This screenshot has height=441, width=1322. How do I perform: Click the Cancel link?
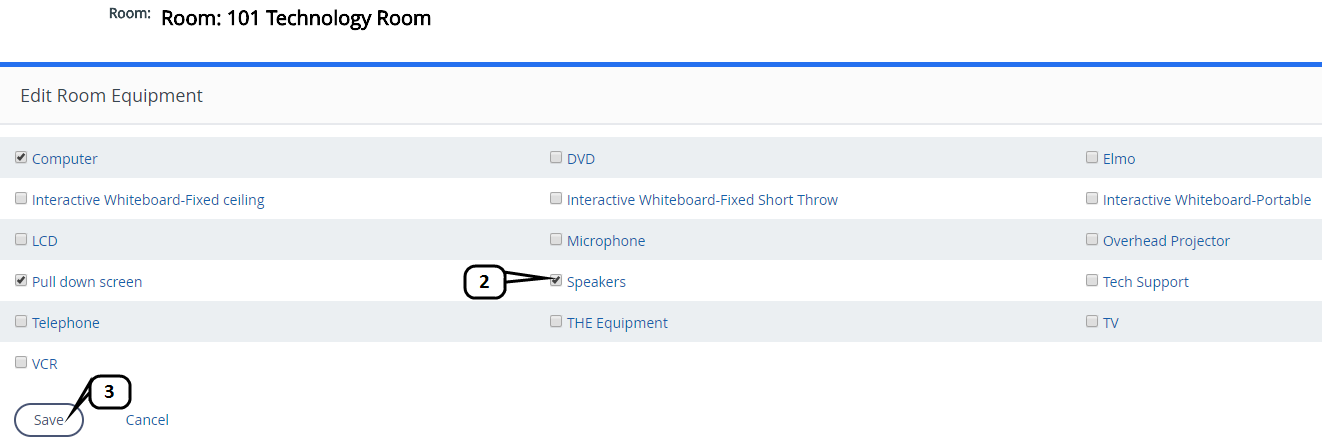tap(147, 420)
